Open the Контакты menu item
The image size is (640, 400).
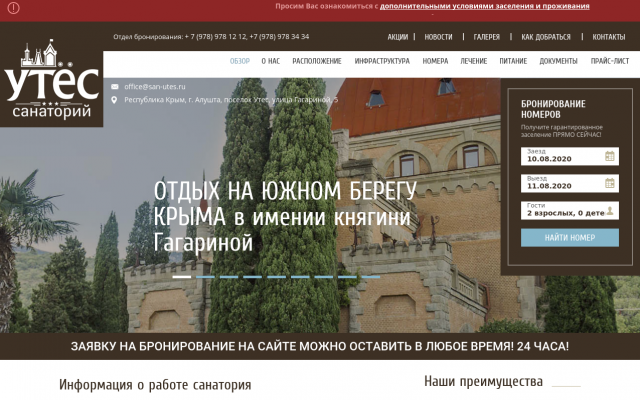click(x=609, y=37)
